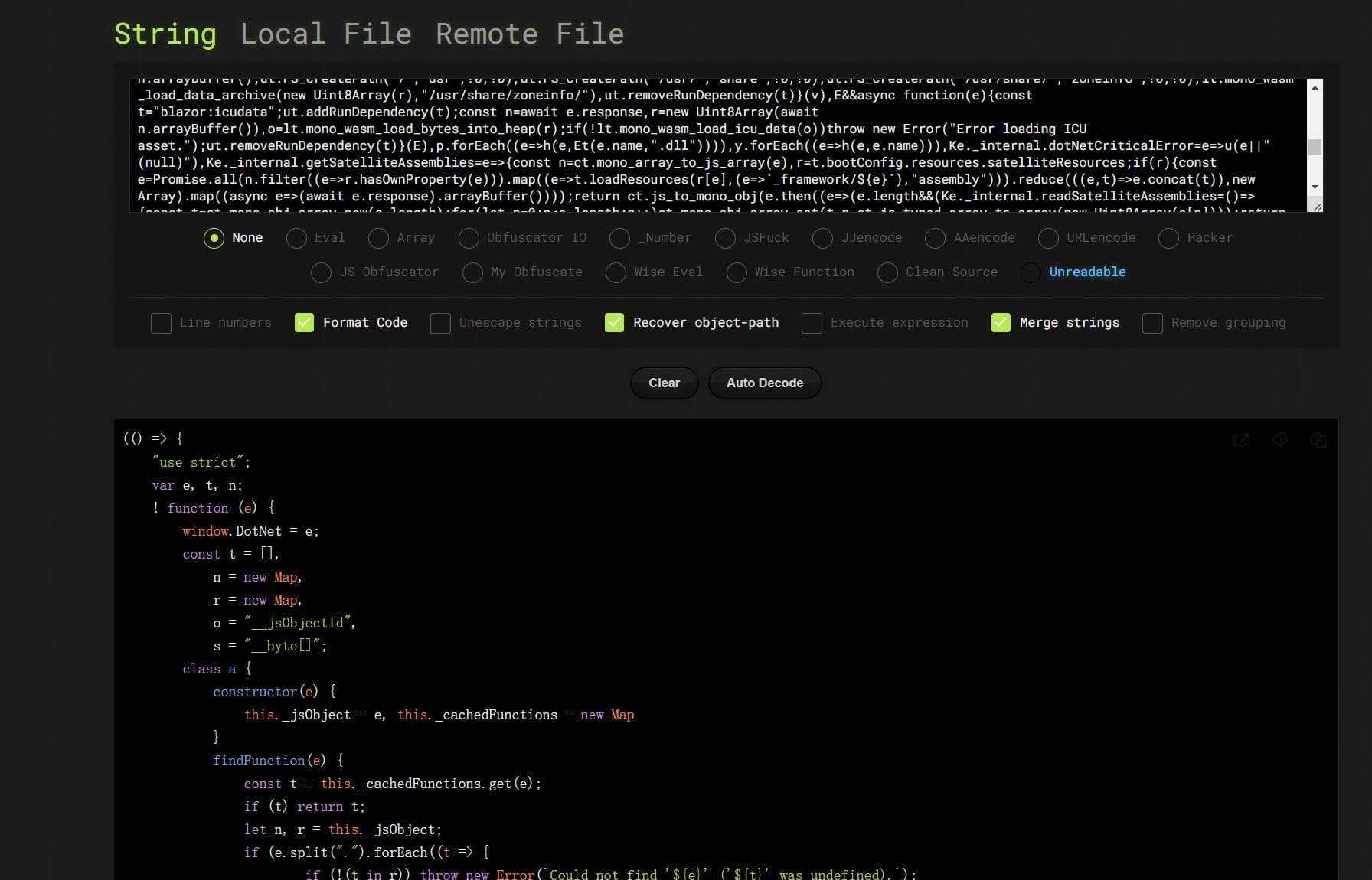Choose the Array decoding option
The image size is (1372, 880).
378,238
